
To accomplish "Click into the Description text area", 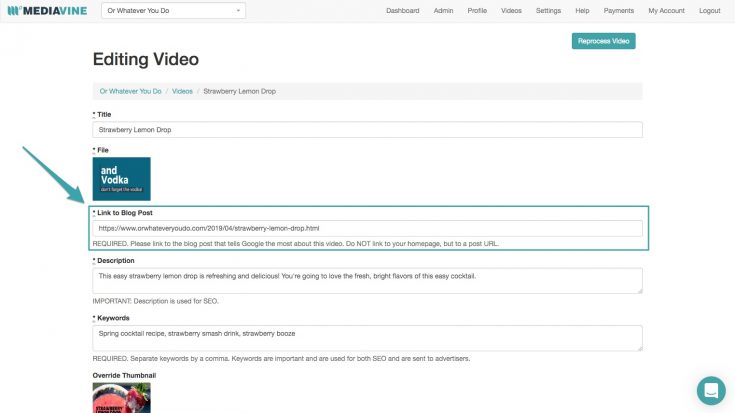I will [x=367, y=280].
